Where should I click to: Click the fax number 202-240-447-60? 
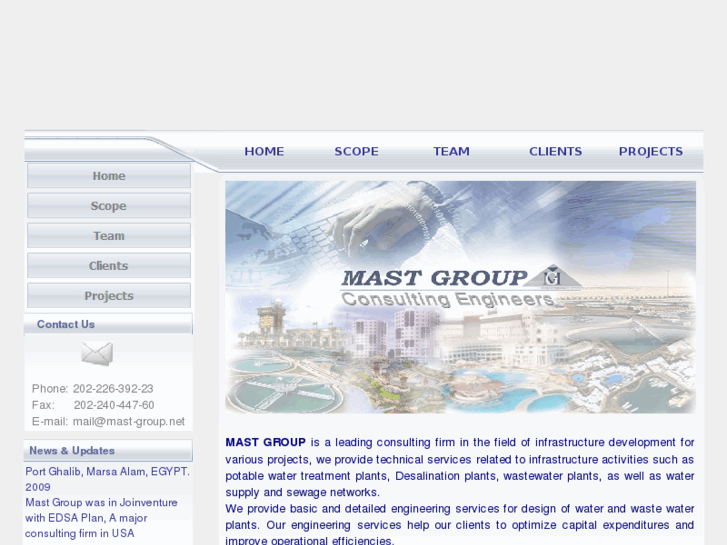coord(114,405)
